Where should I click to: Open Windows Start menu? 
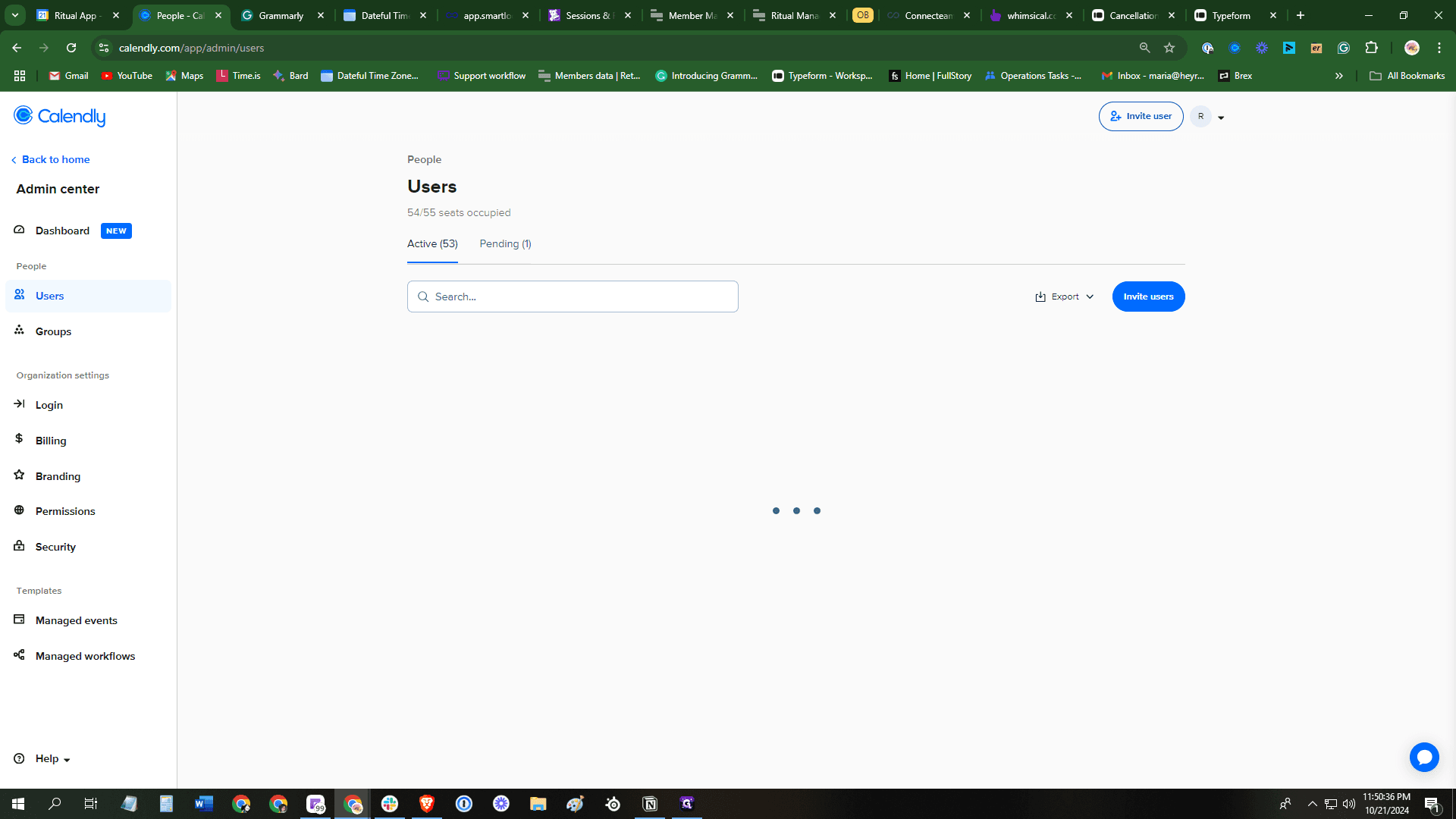(18, 804)
